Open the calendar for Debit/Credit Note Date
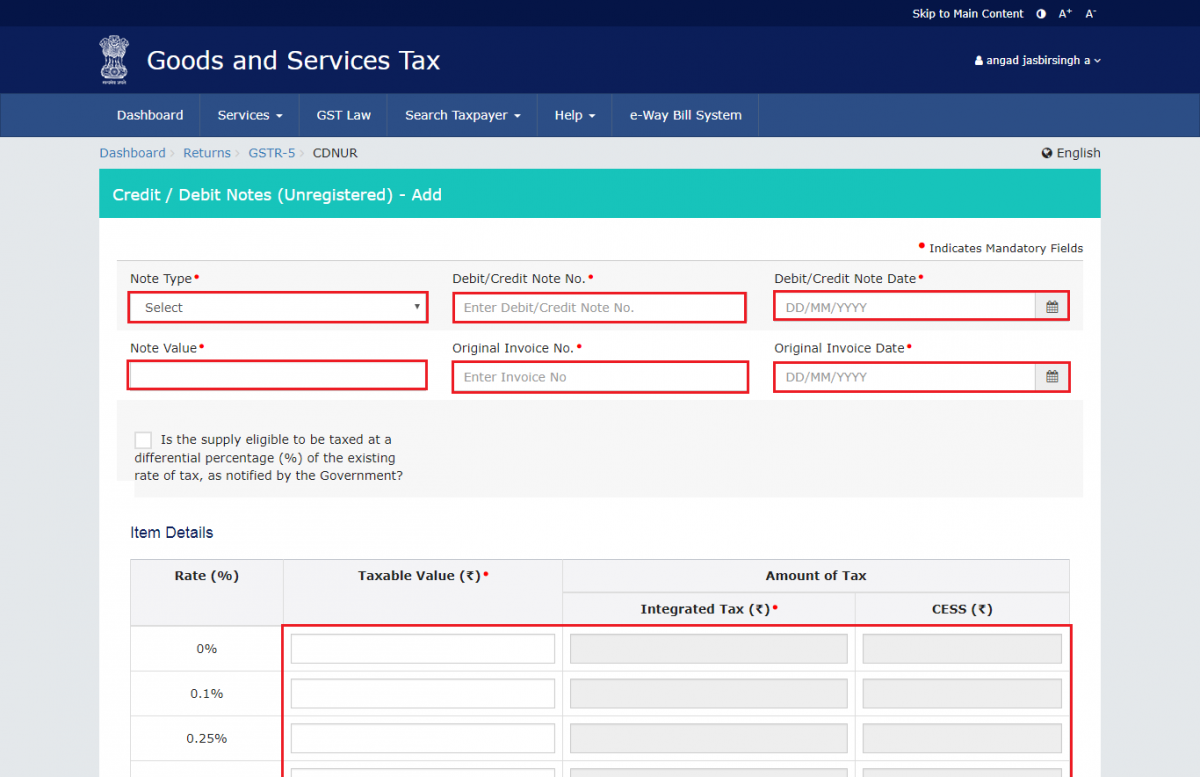 point(1052,306)
